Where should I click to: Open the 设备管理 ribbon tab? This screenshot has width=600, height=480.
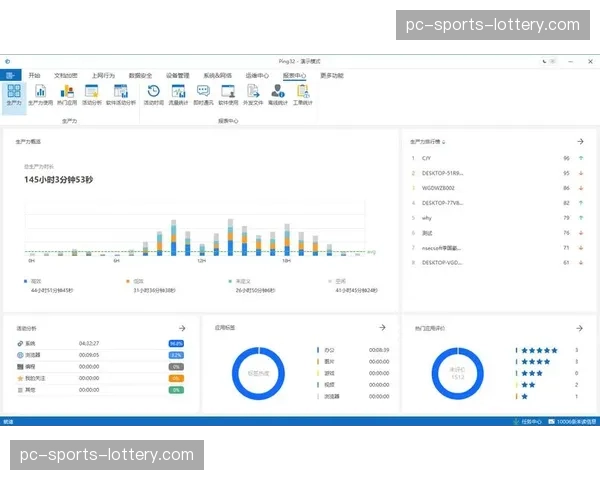pyautogui.click(x=177, y=75)
